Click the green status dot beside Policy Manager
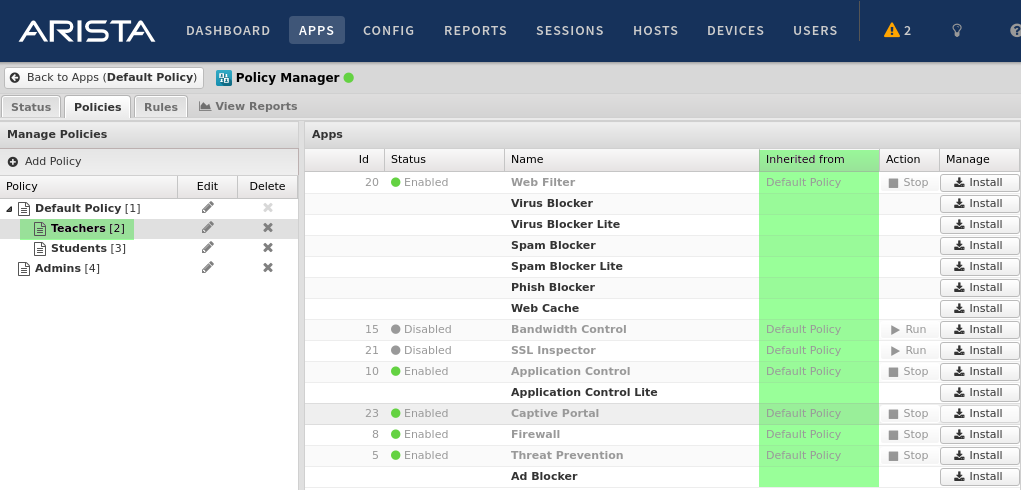This screenshot has height=490, width=1021. click(348, 78)
